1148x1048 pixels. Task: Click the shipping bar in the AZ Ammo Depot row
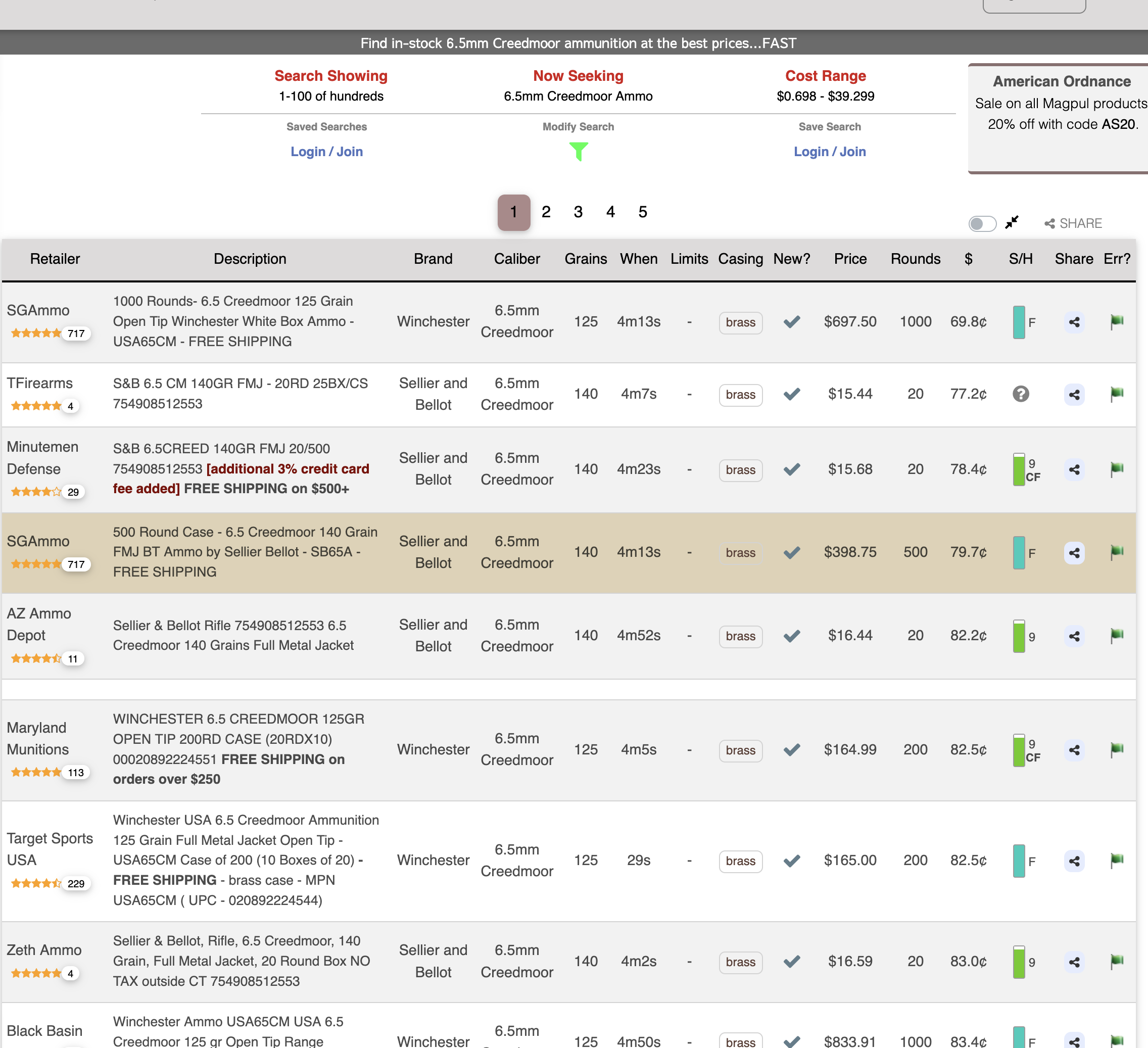point(1019,636)
